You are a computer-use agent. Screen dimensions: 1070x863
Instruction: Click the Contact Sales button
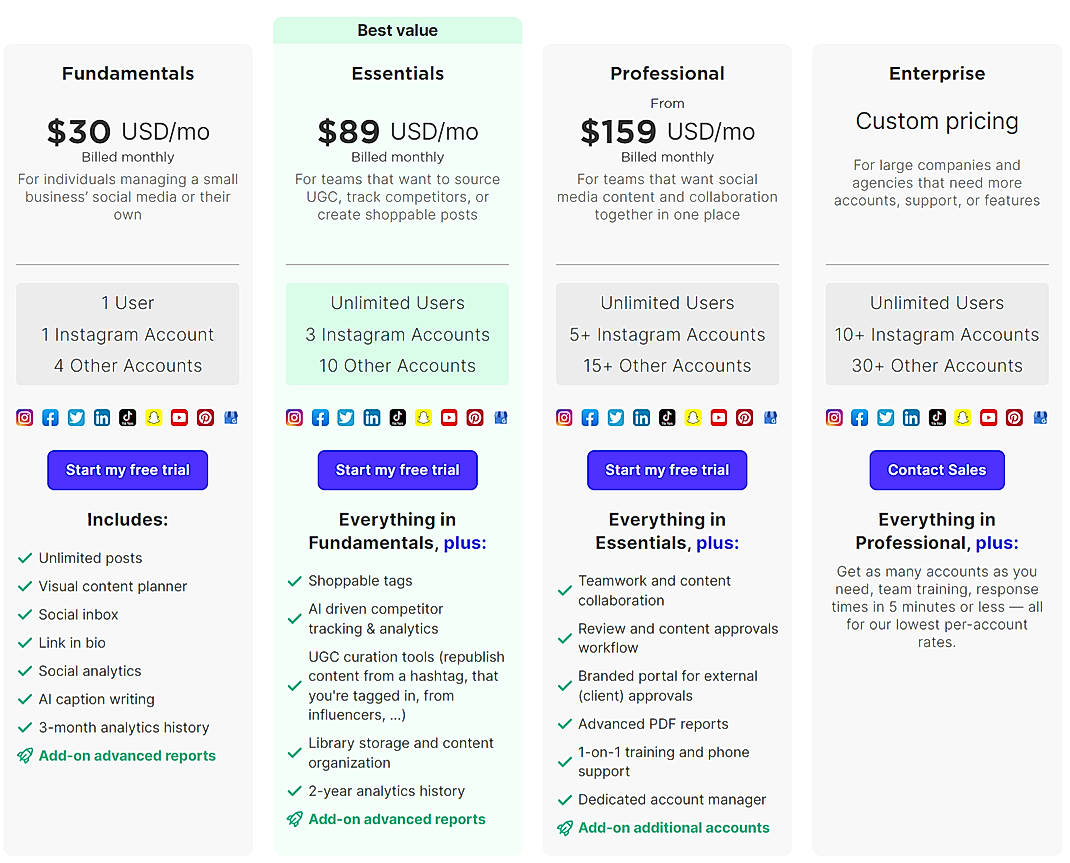tap(936, 470)
